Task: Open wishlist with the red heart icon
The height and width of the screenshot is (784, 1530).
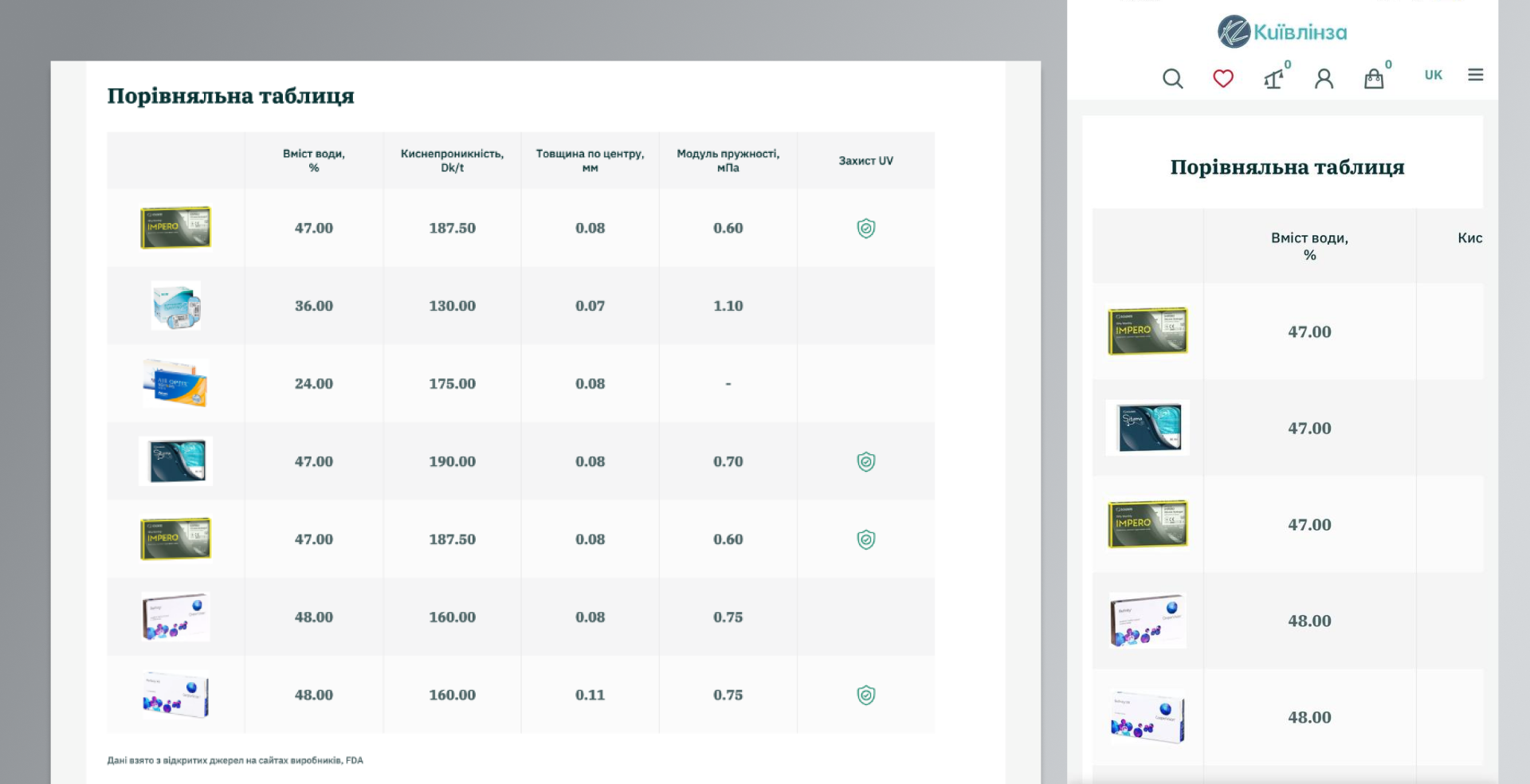Action: coord(1223,78)
